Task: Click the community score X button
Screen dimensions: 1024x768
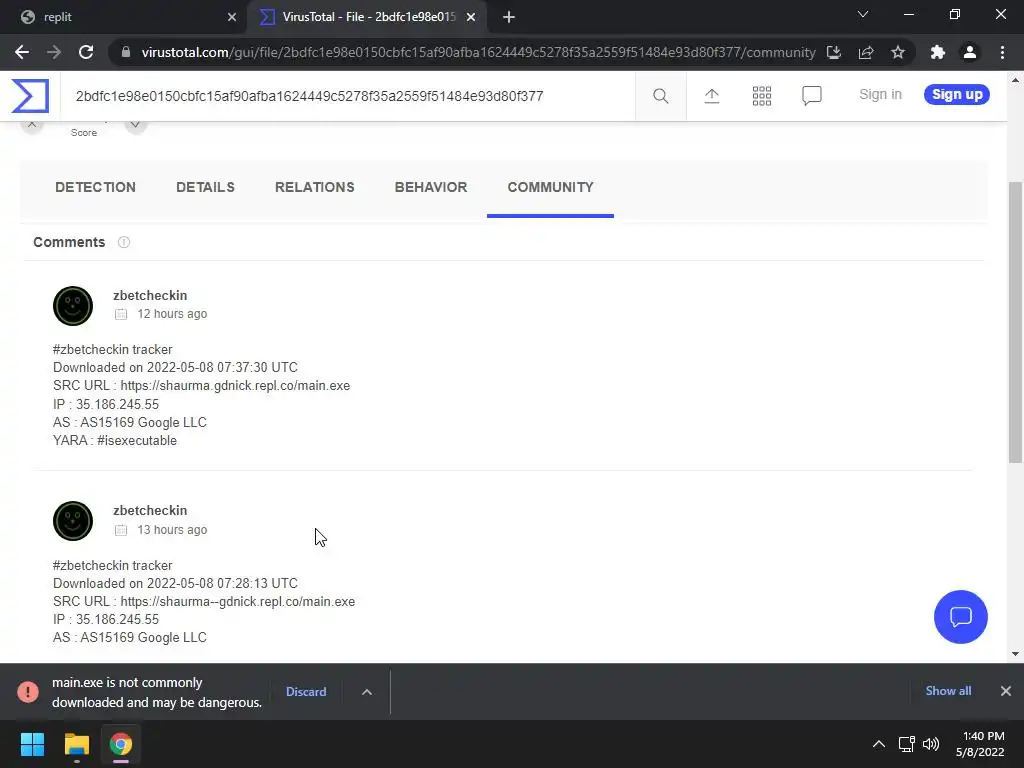Action: point(32,125)
